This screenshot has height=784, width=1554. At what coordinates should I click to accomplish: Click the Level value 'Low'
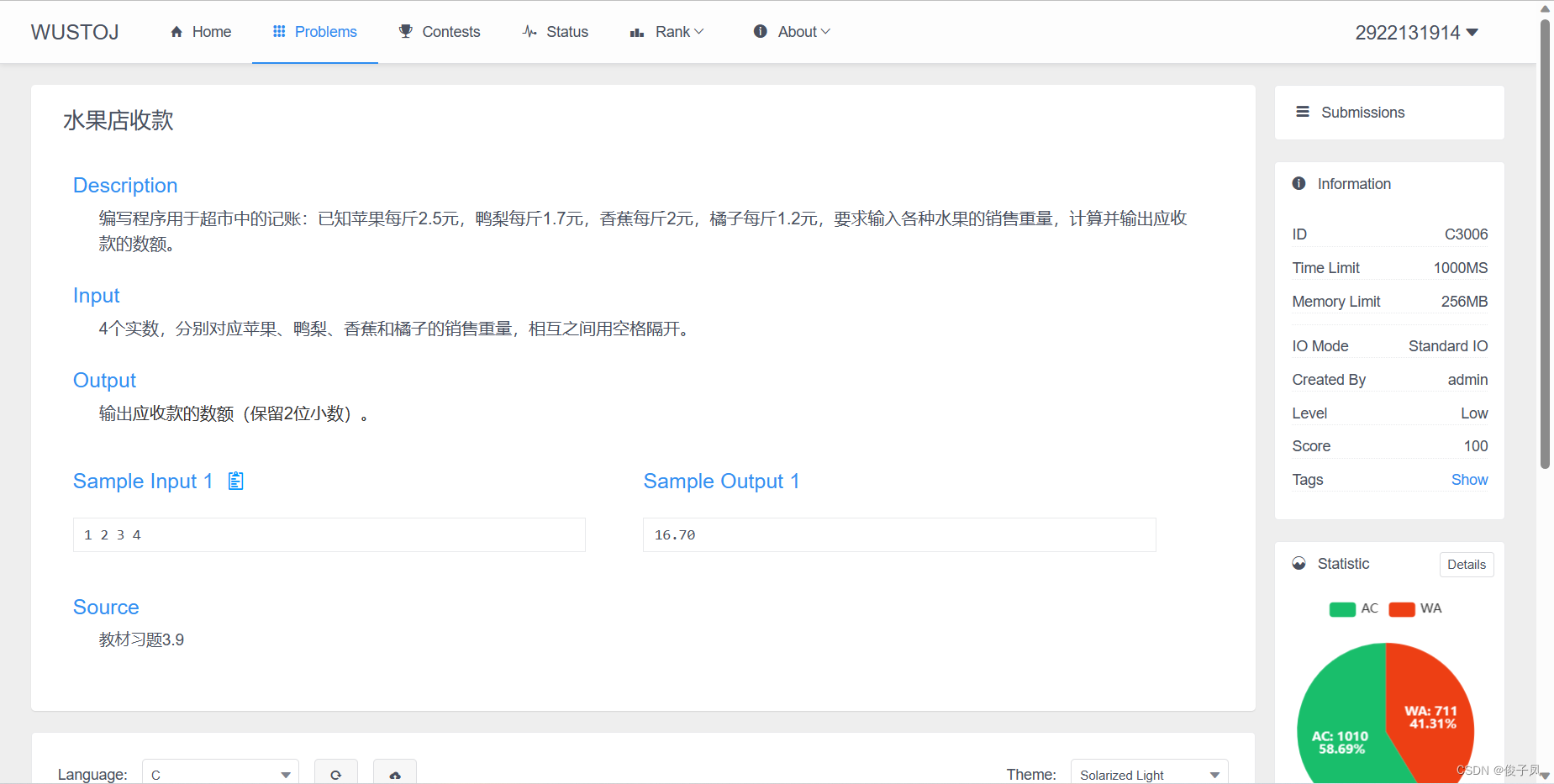1474,413
